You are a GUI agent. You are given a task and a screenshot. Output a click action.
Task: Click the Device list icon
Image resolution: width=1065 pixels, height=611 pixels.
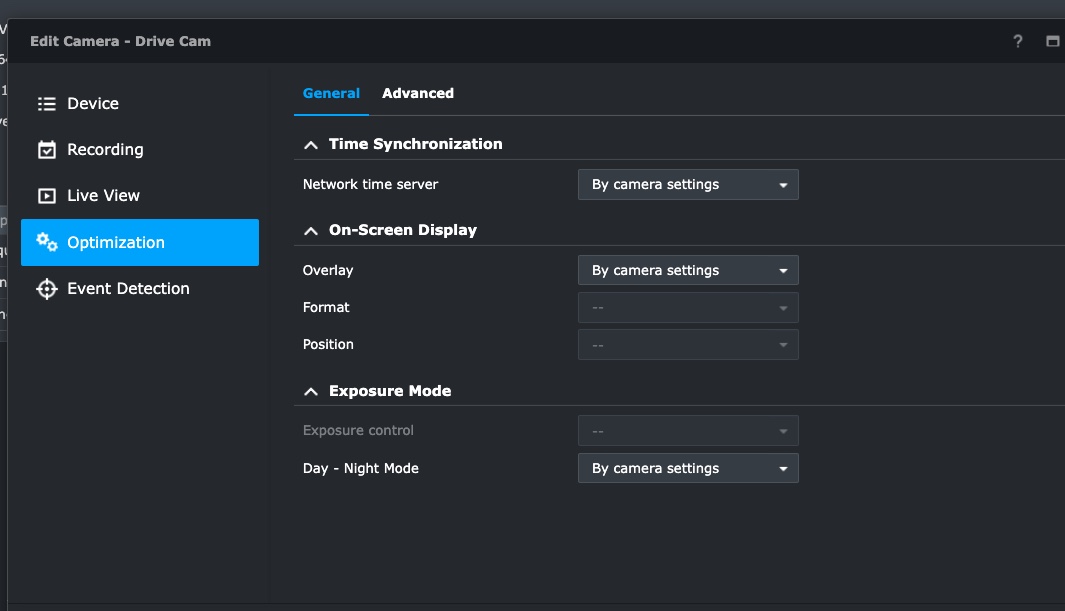[45, 103]
